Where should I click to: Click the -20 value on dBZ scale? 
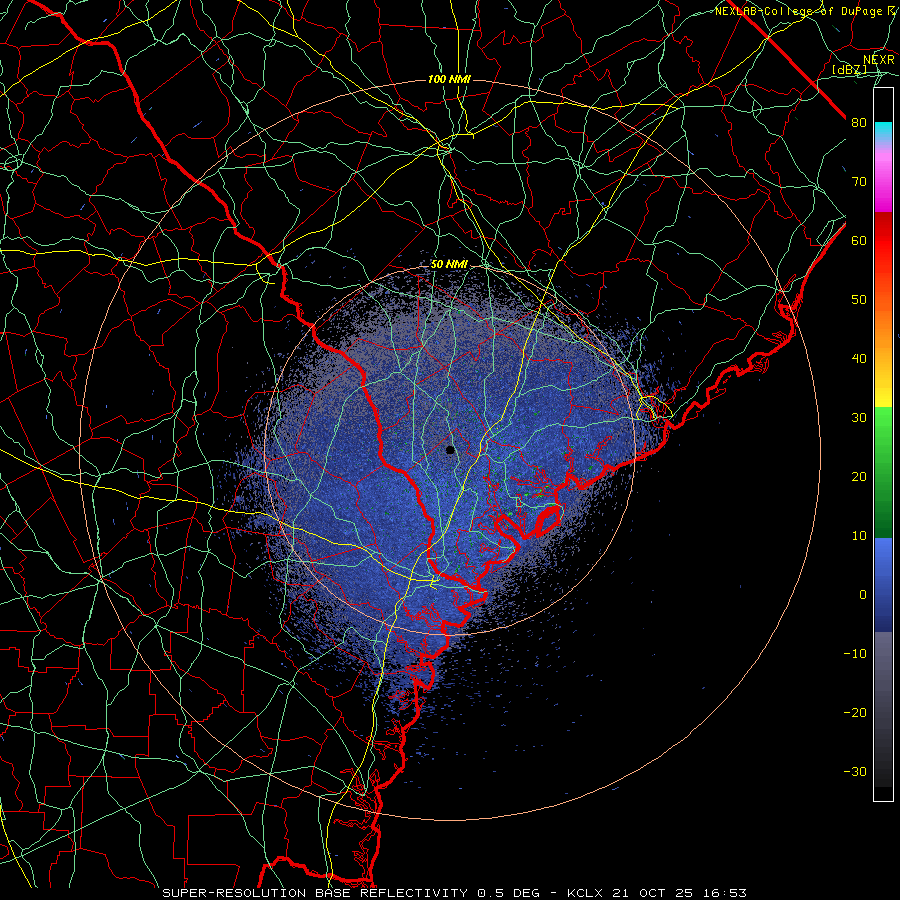tap(855, 712)
